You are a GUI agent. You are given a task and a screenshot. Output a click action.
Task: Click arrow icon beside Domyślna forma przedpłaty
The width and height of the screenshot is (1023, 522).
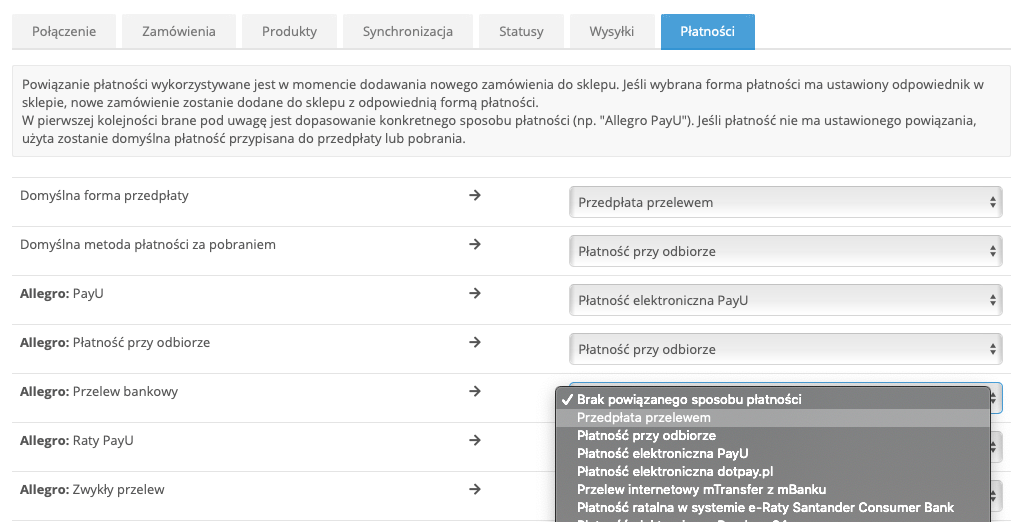[x=475, y=195]
